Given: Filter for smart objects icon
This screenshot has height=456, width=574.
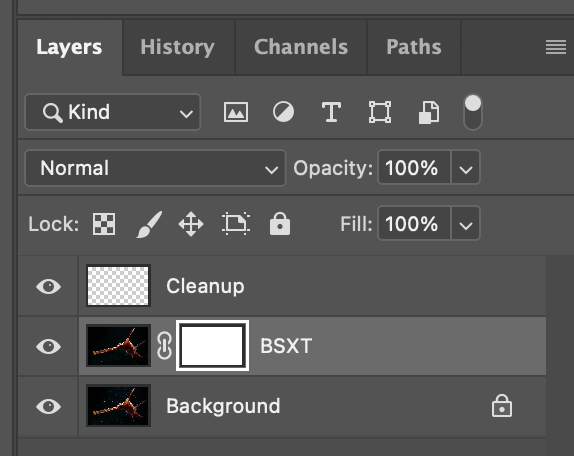Looking at the screenshot, I should pos(429,112).
